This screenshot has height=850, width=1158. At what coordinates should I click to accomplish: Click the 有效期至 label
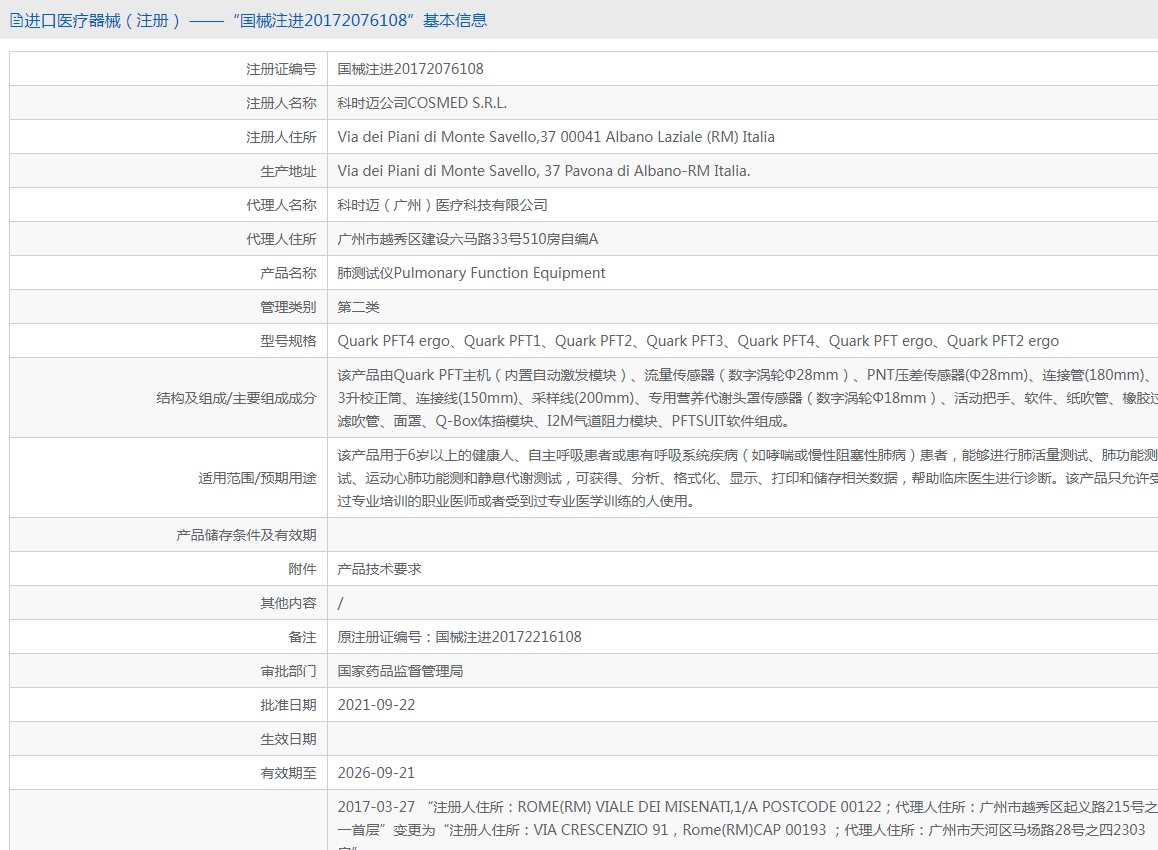288,773
